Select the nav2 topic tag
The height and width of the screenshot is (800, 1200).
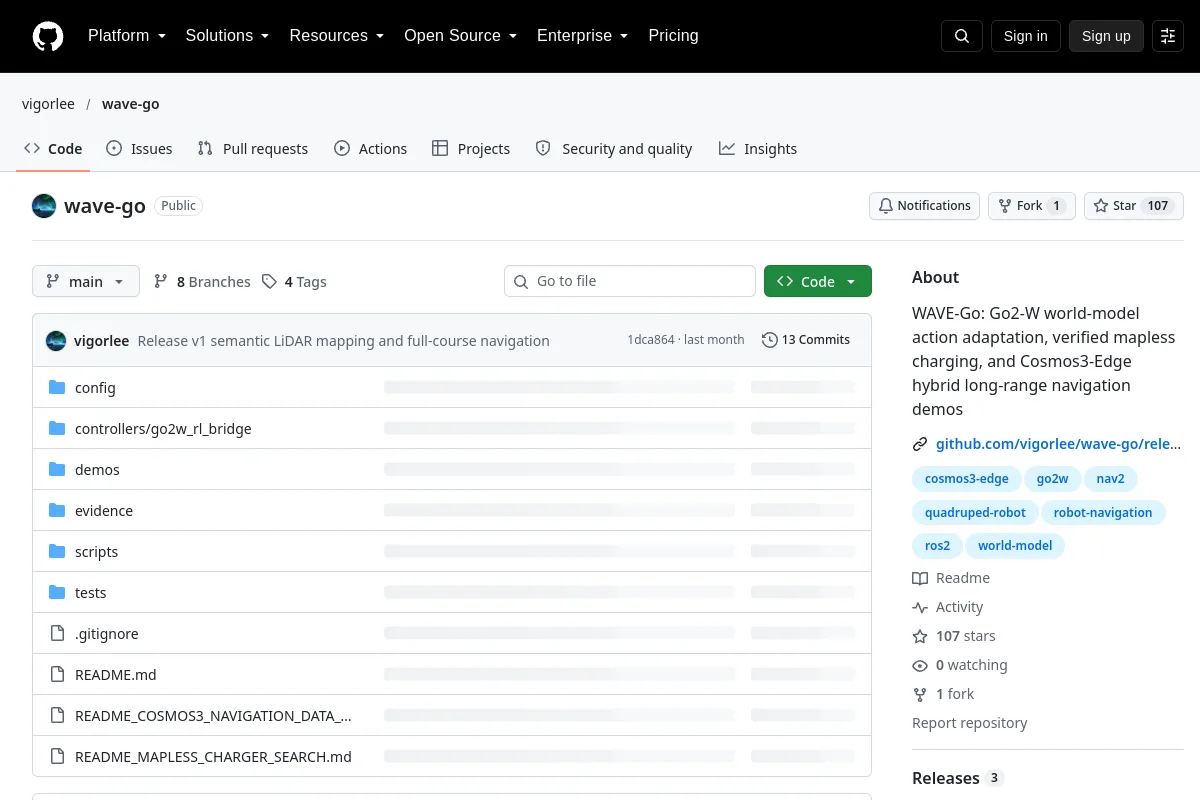point(1110,479)
